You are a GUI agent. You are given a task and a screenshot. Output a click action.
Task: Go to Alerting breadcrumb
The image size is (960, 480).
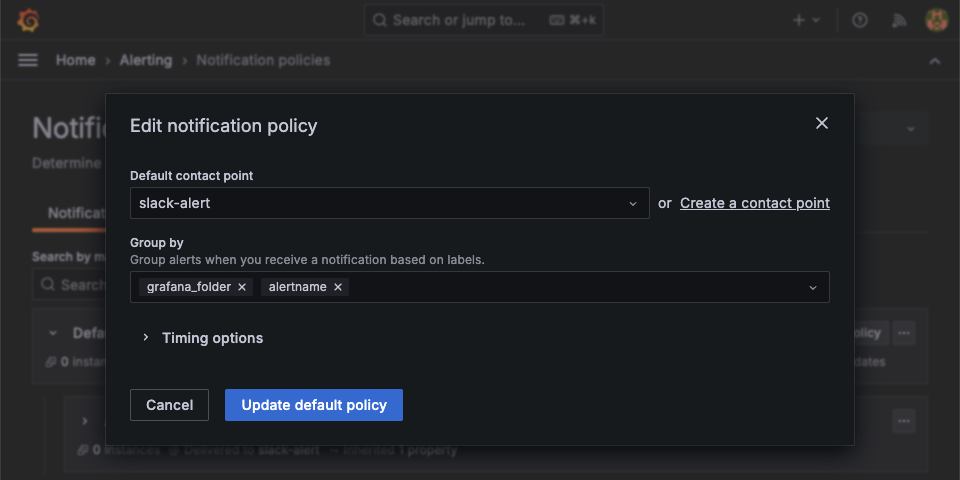tap(146, 60)
